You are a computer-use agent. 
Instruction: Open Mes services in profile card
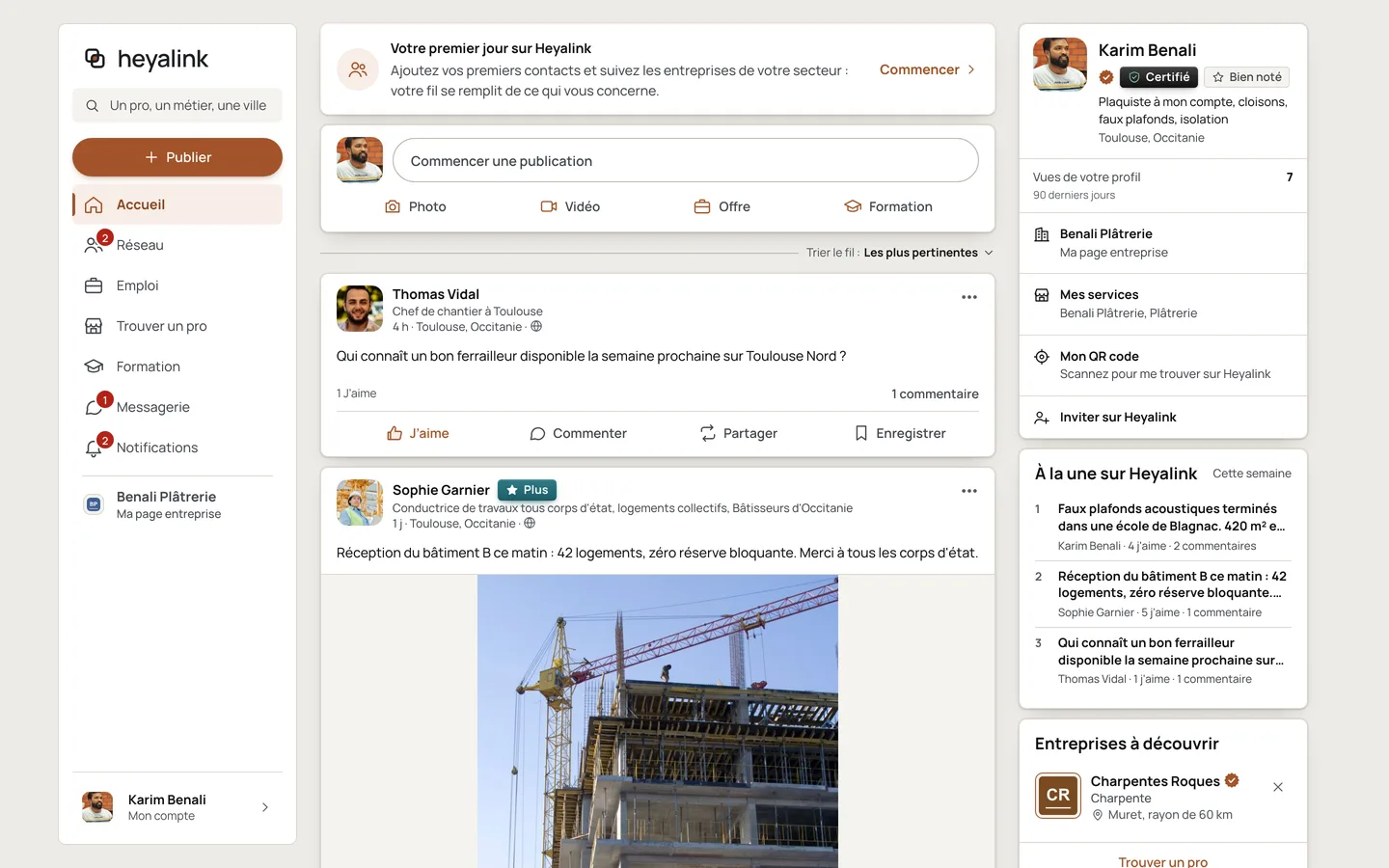pos(1163,304)
